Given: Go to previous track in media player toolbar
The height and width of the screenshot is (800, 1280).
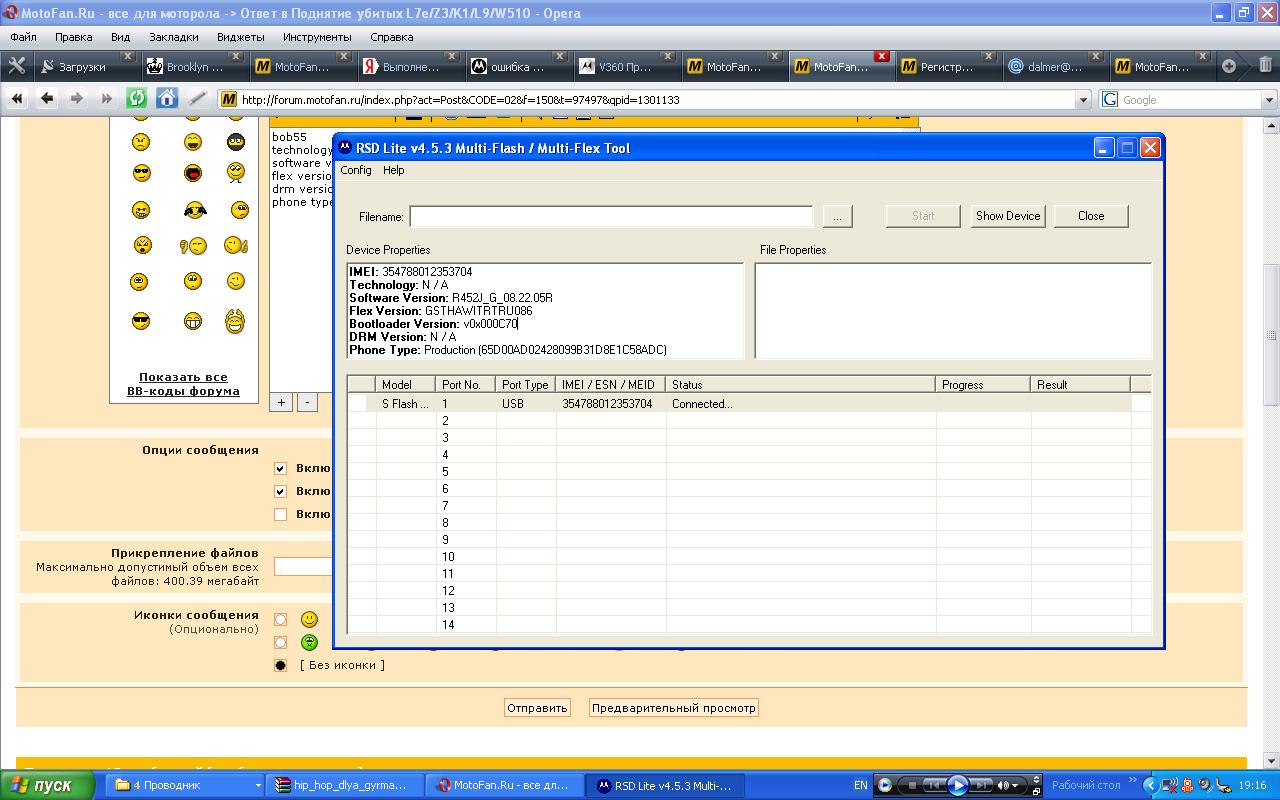Looking at the screenshot, I should tap(933, 785).
